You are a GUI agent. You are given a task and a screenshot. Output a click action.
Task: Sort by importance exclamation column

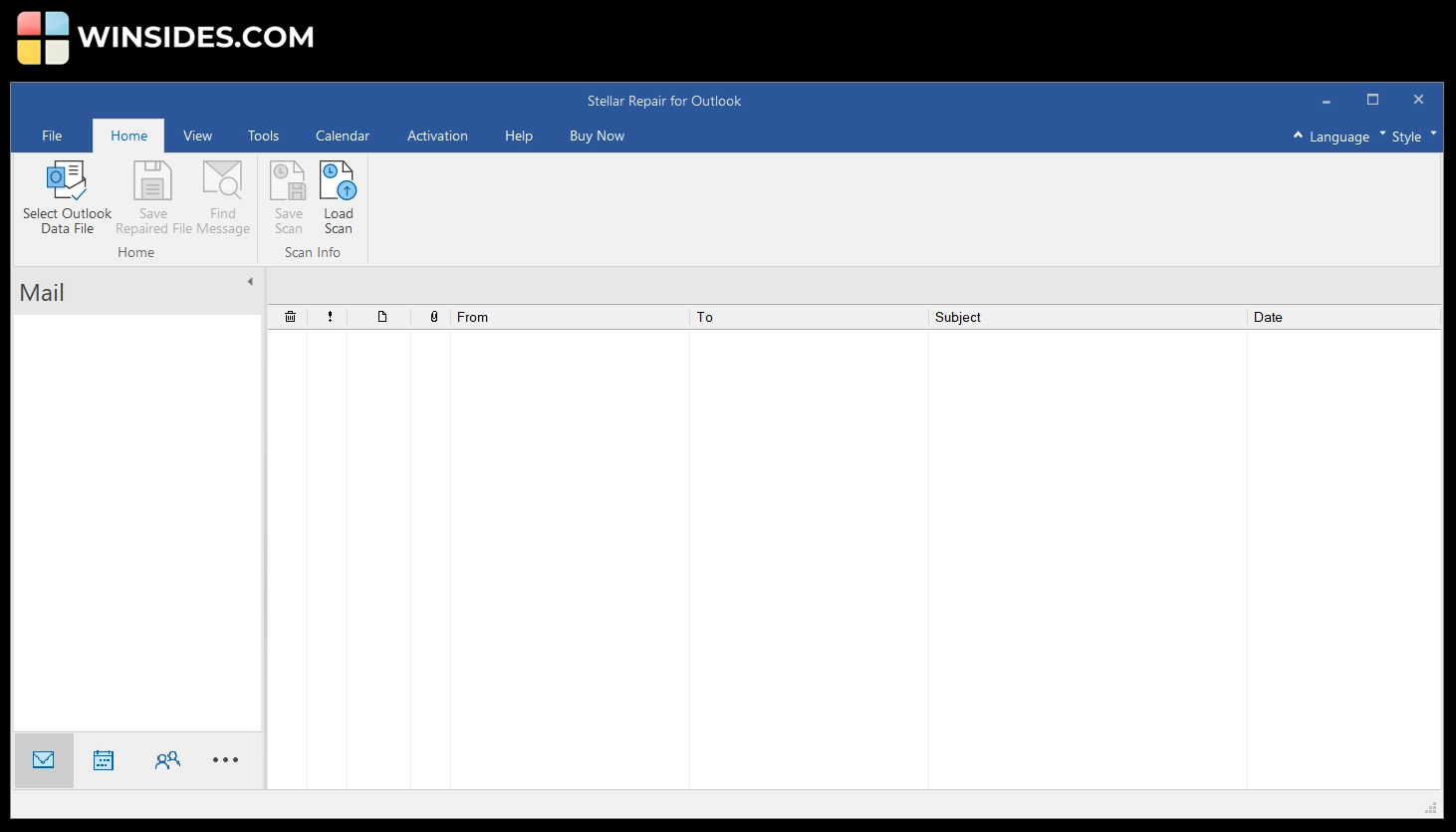pyautogui.click(x=330, y=317)
